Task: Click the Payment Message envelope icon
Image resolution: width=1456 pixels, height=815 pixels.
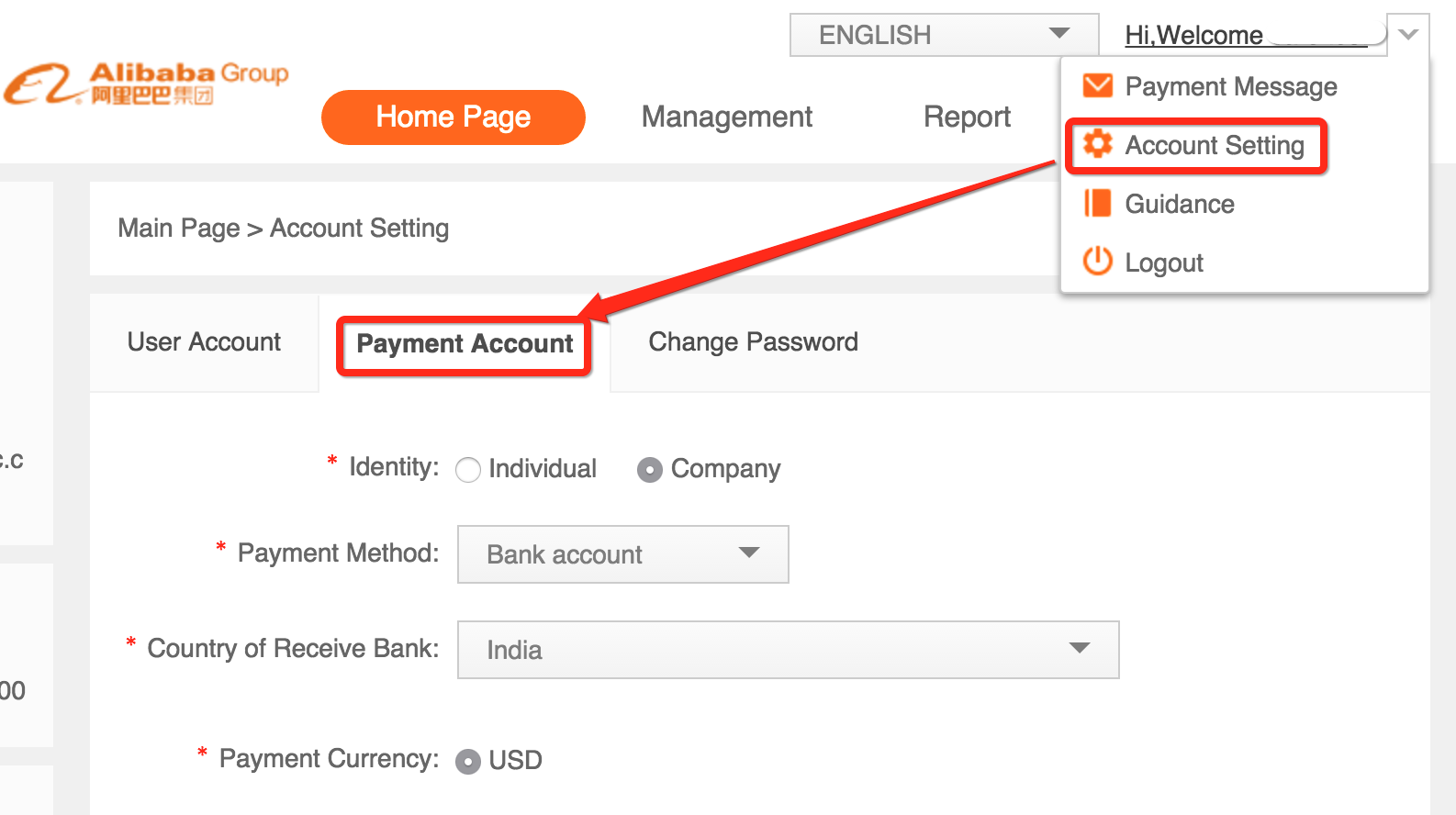Action: click(1097, 86)
